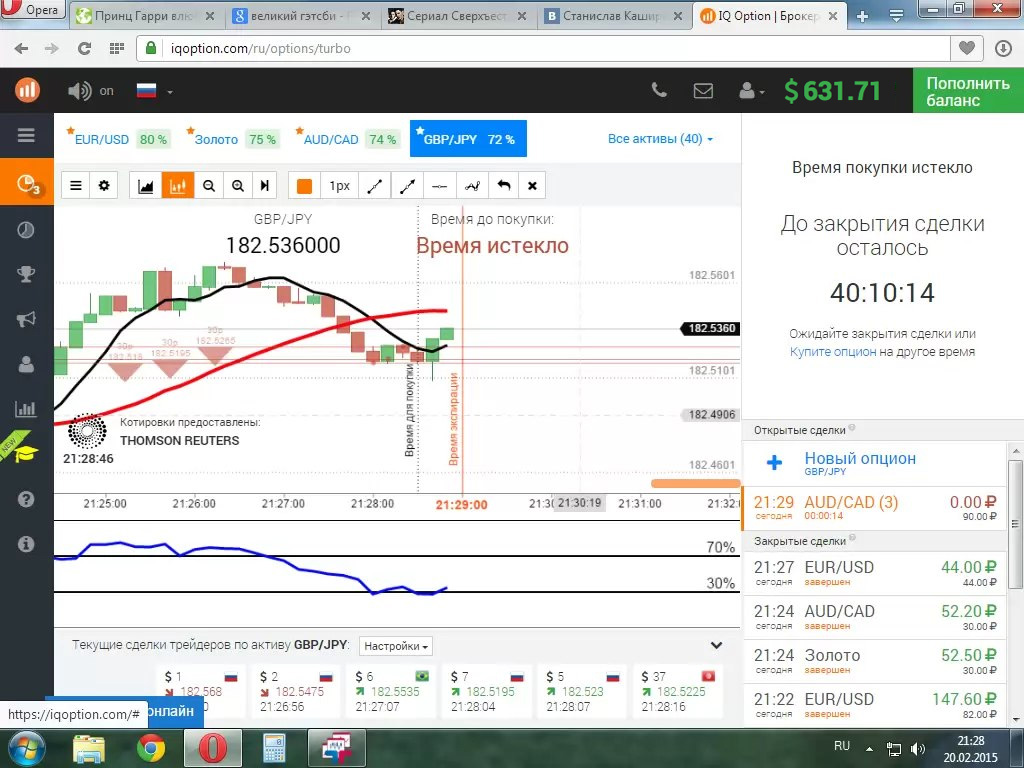Image resolution: width=1024 pixels, height=768 pixels.
Task: Open the trophy tournaments sidebar icon
Action: coord(26,274)
